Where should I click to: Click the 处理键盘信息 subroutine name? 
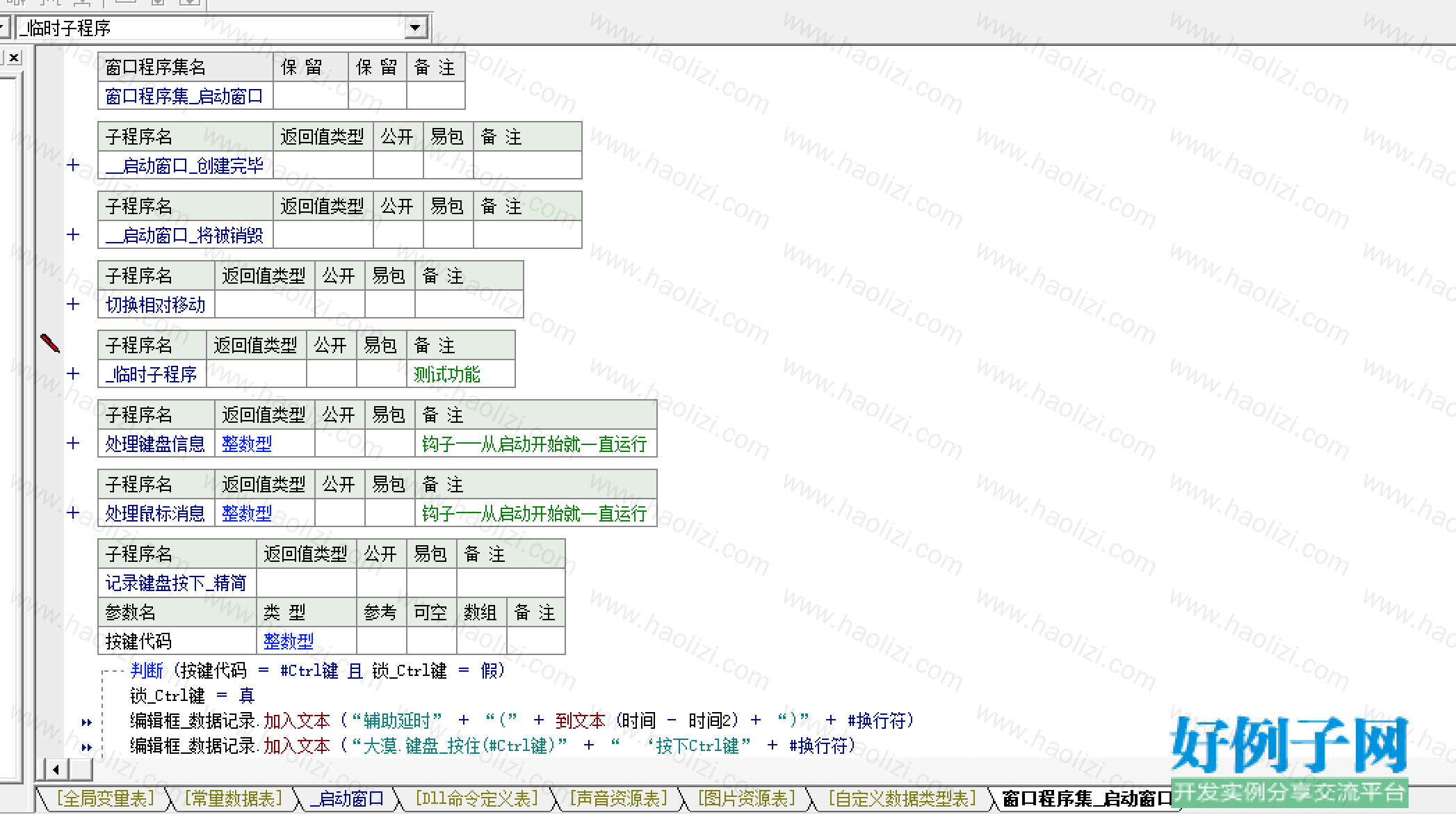[x=156, y=444]
